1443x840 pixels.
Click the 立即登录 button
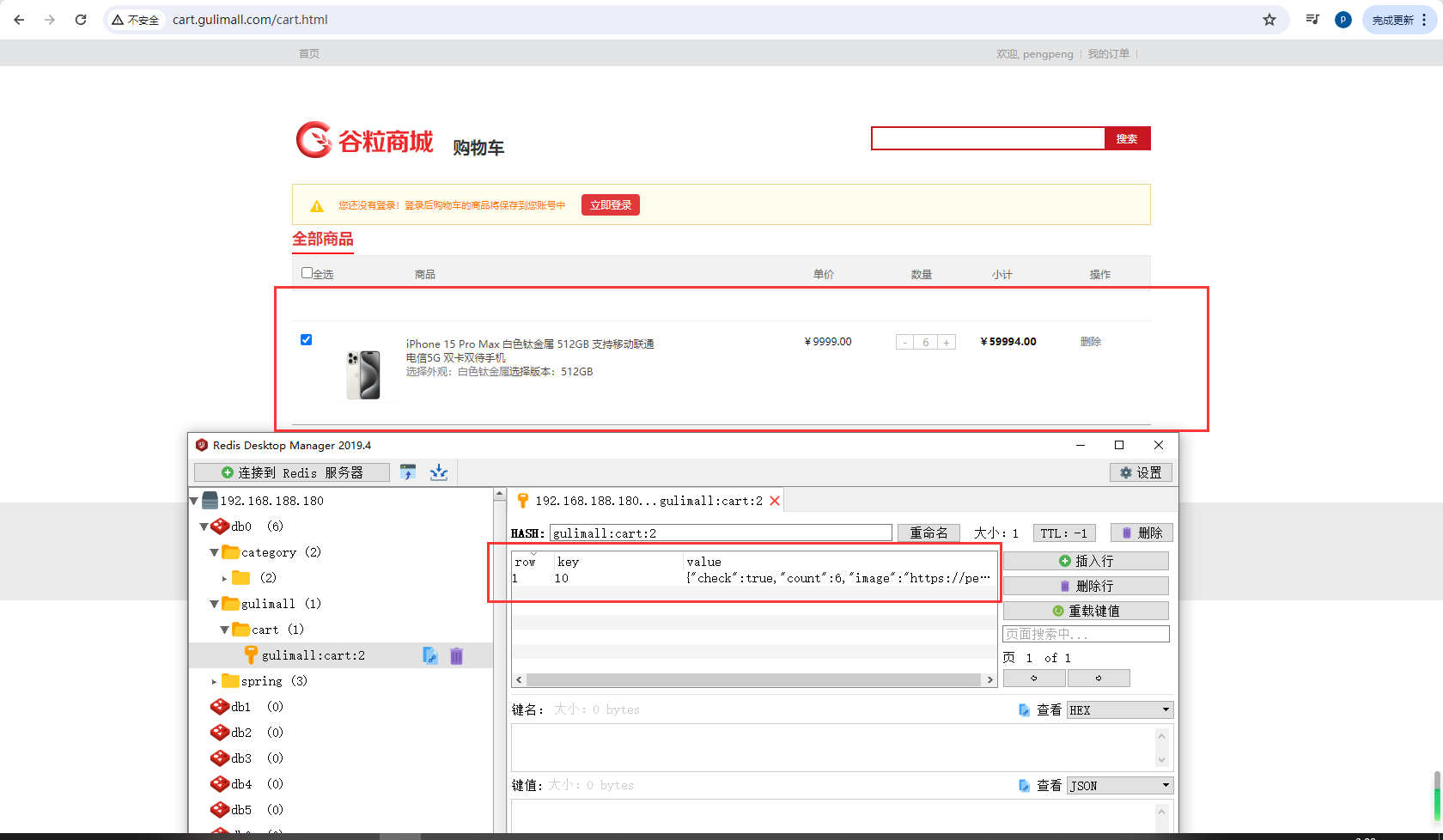tap(611, 205)
